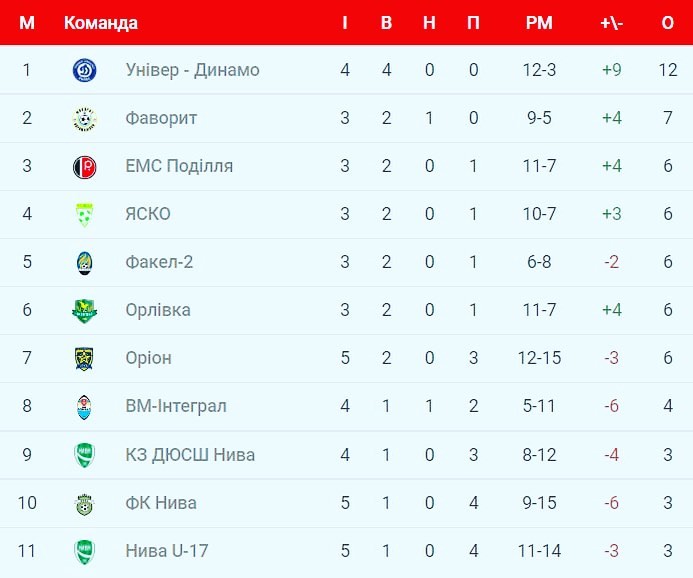
Task: Click the М position column header
Action: (x=27, y=23)
